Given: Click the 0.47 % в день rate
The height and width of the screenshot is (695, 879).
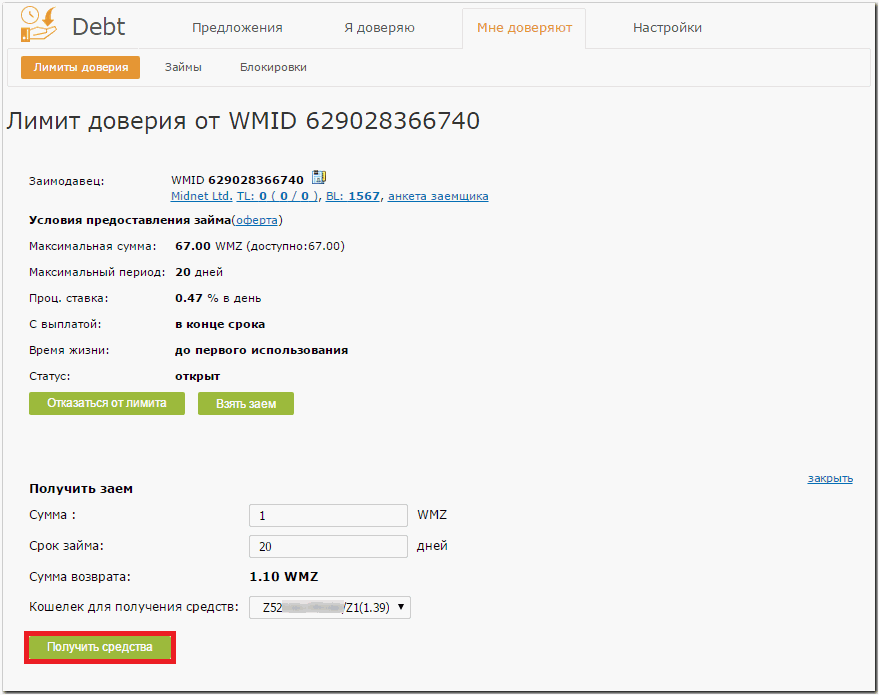Looking at the screenshot, I should click(218, 298).
